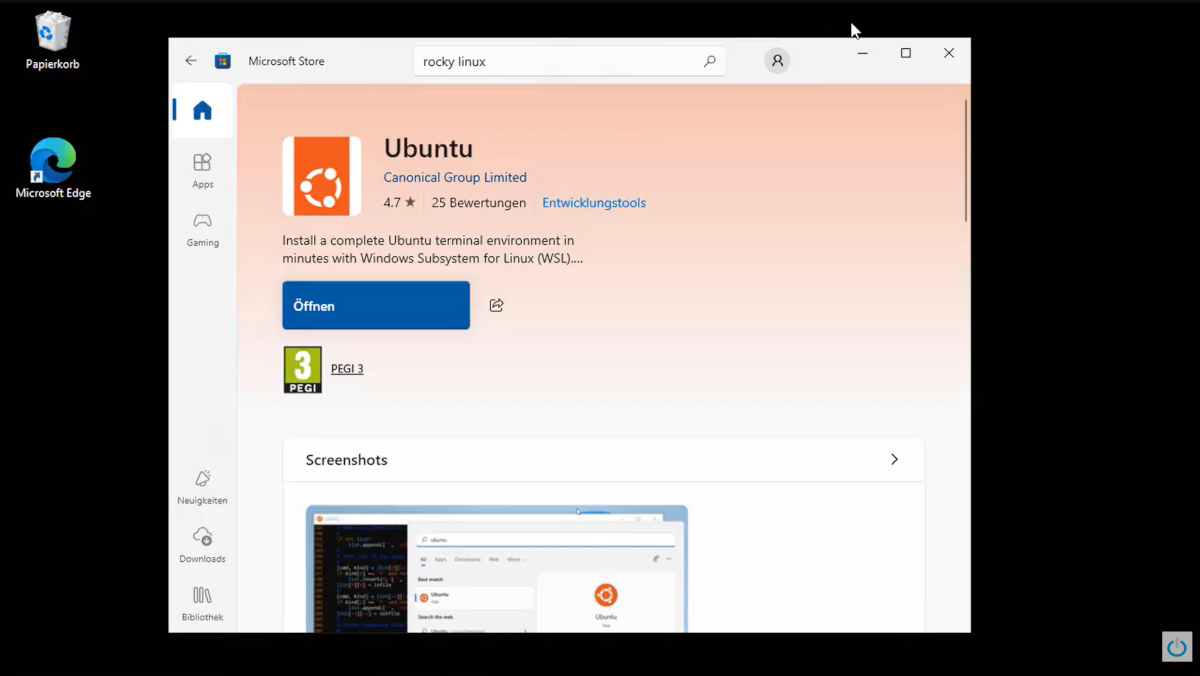Image resolution: width=1200 pixels, height=676 pixels.
Task: Minimize the Microsoft Store window
Action: (862, 53)
